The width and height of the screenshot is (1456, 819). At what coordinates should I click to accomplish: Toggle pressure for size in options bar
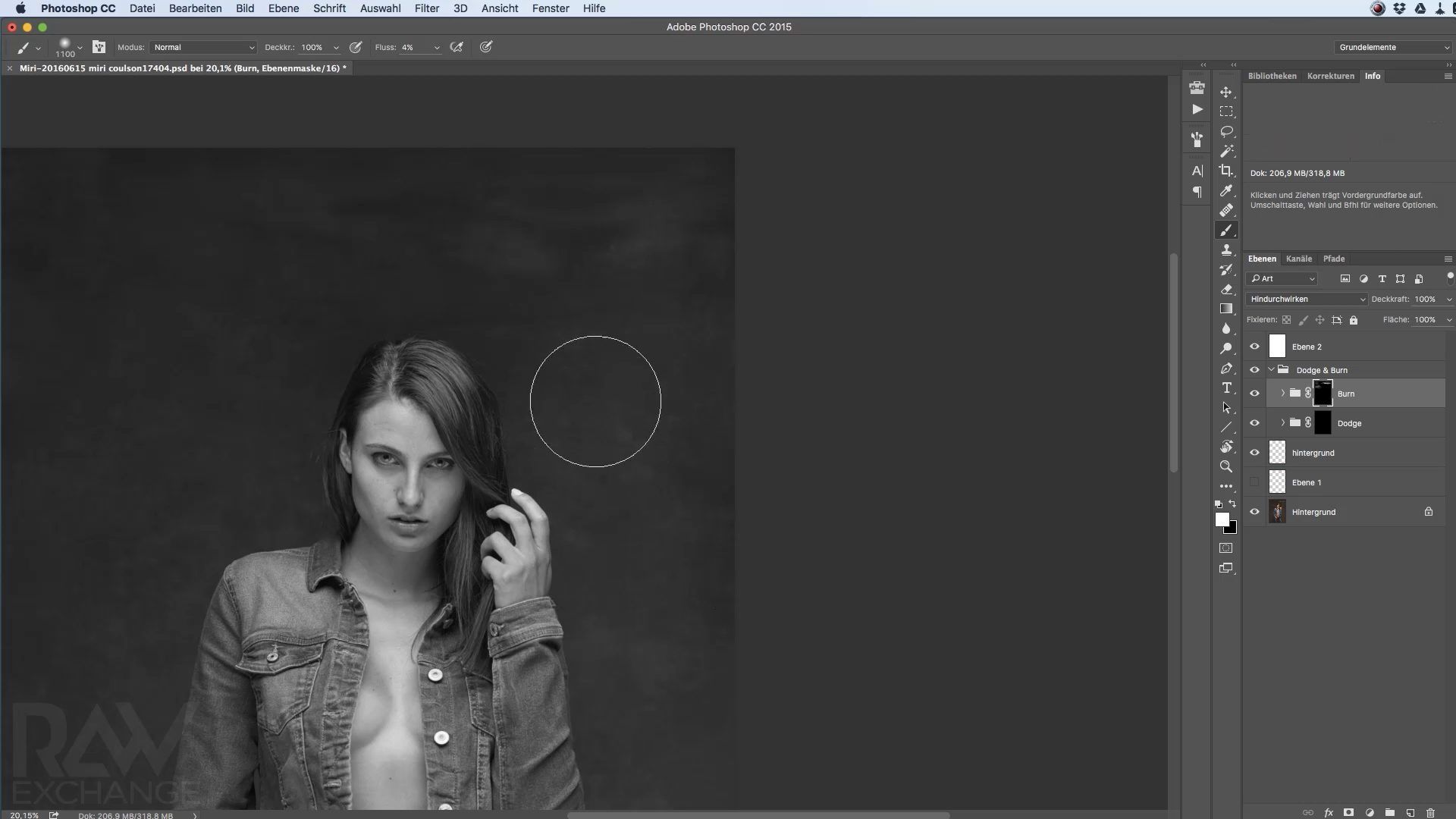coord(486,47)
